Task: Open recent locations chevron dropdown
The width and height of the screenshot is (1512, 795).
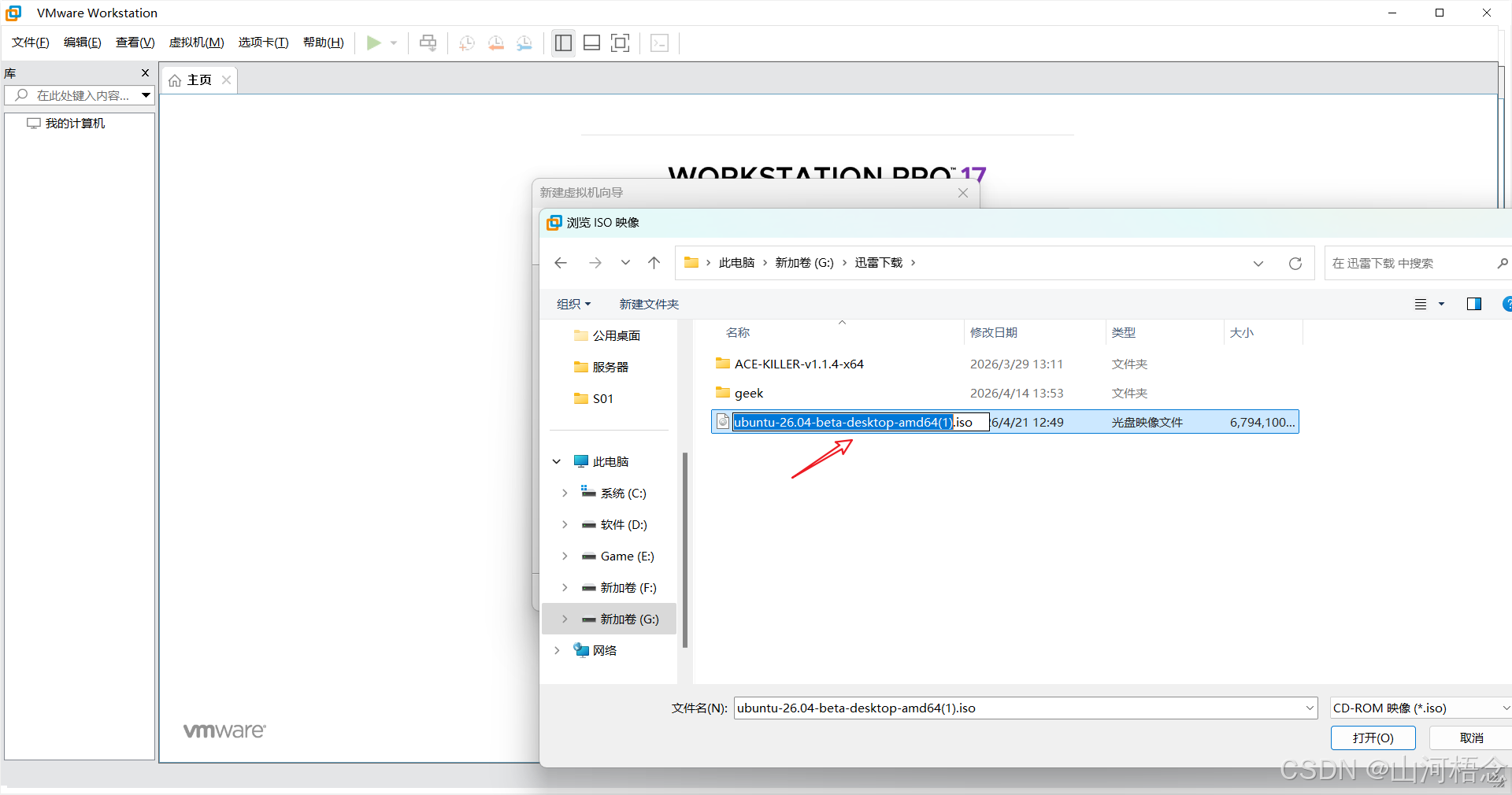Action: tap(625, 263)
